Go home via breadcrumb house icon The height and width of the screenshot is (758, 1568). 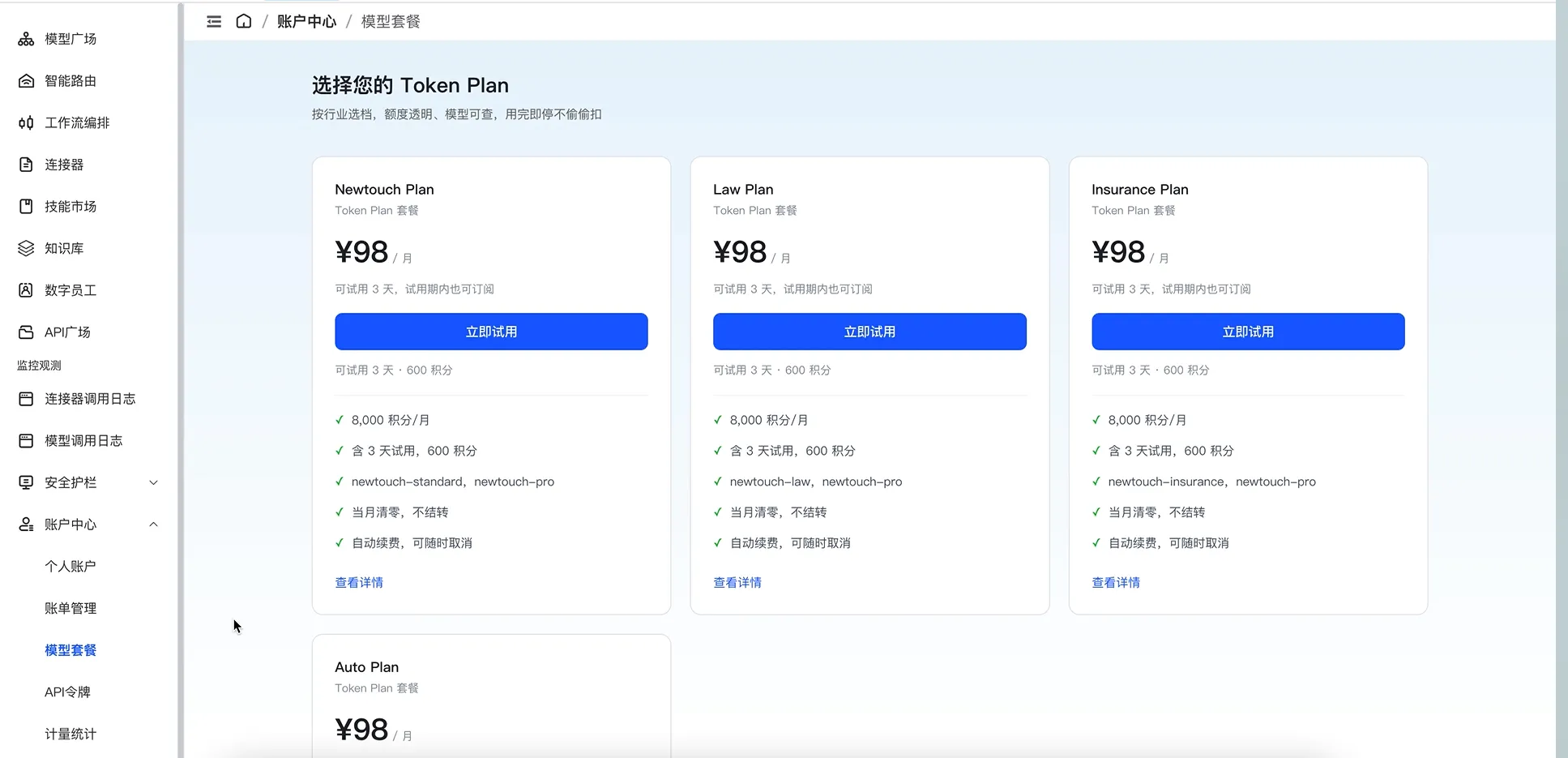pos(244,21)
